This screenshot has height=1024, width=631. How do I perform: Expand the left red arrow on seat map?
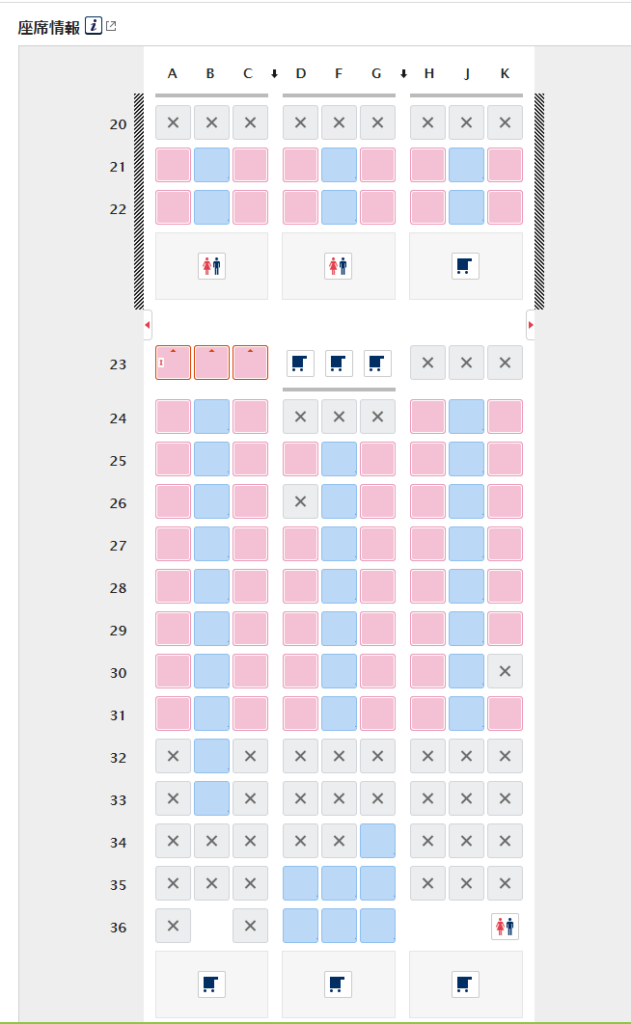coord(148,325)
